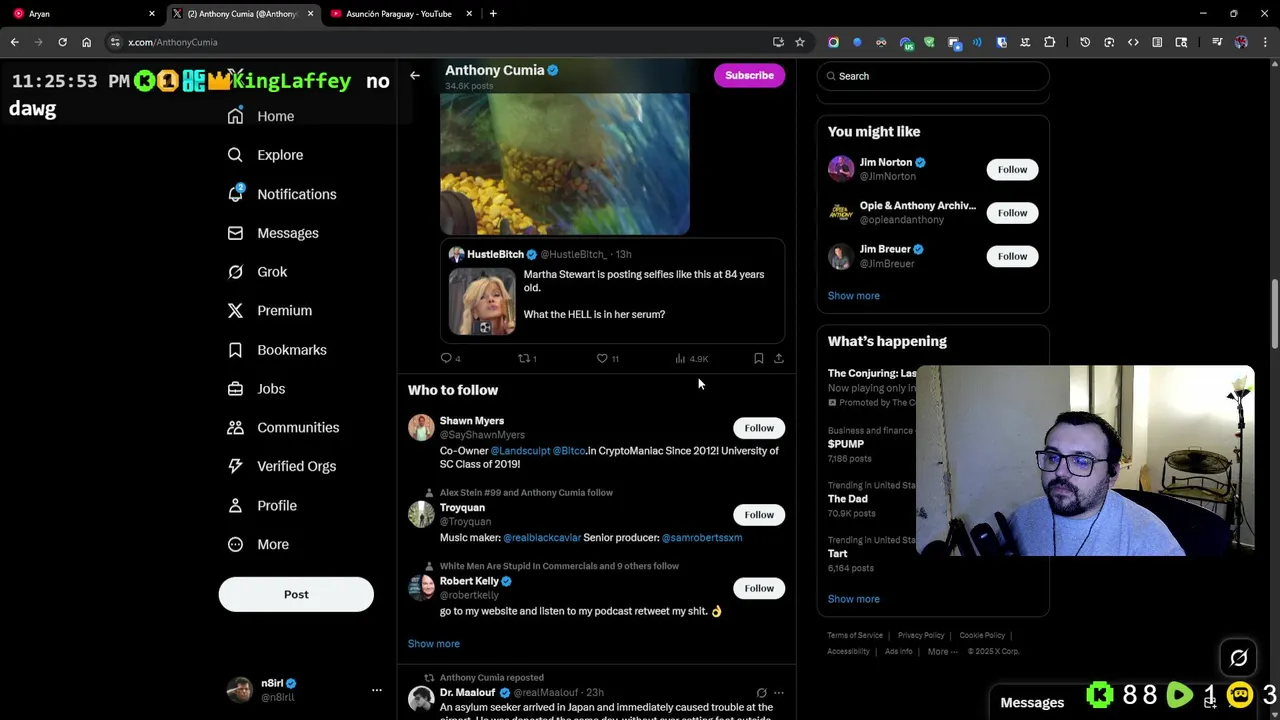Like the post with 11 likes

point(602,358)
